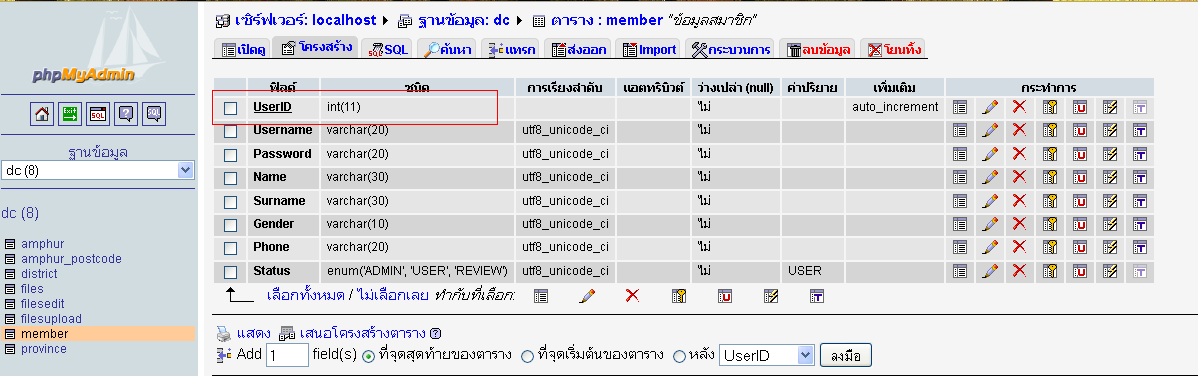Add fulltext index on the Name field
This screenshot has width=1198, height=376.
(x=1140, y=177)
